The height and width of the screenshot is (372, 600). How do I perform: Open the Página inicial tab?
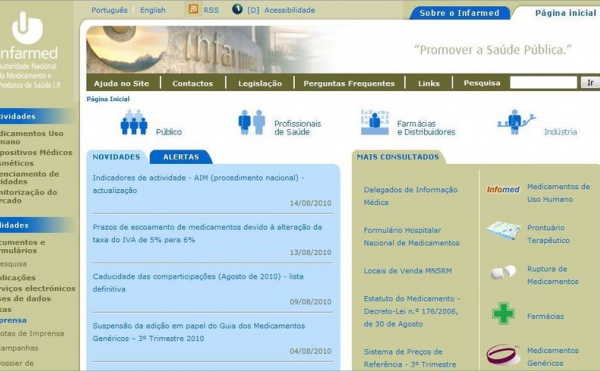(566, 13)
